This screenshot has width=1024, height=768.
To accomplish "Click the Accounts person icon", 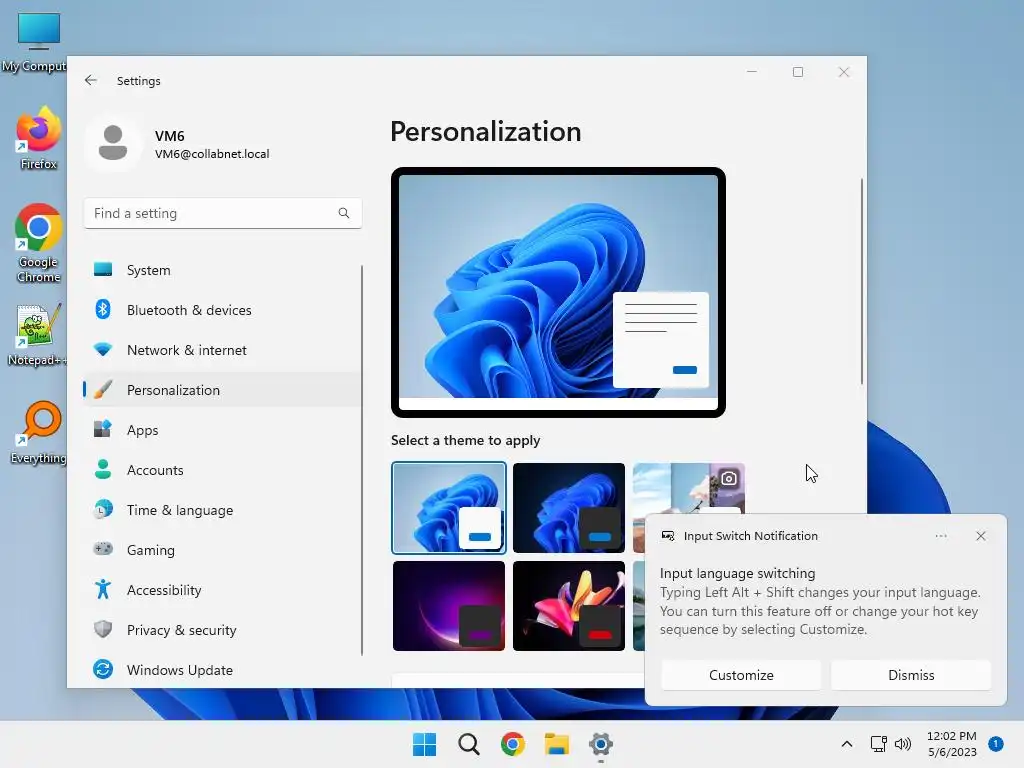I will (103, 469).
